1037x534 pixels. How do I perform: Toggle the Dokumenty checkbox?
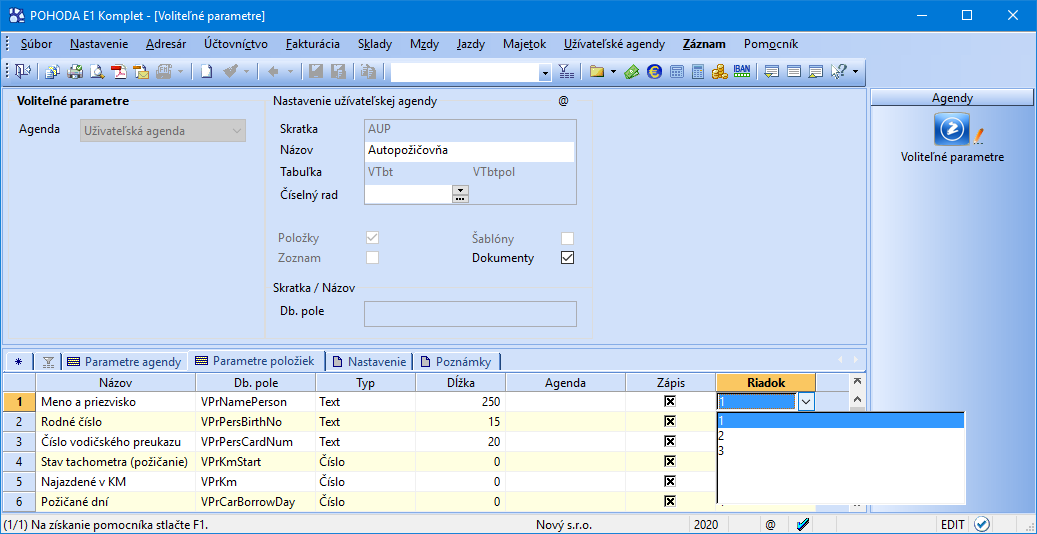[567, 258]
